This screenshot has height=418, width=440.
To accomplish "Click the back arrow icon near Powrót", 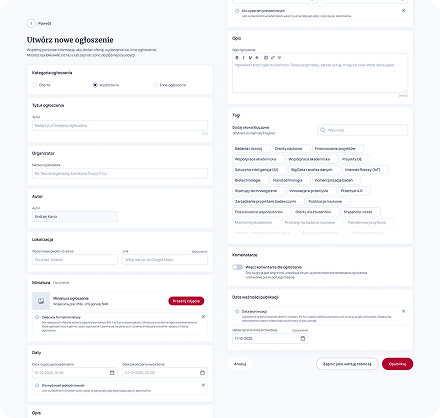I will click(x=31, y=23).
